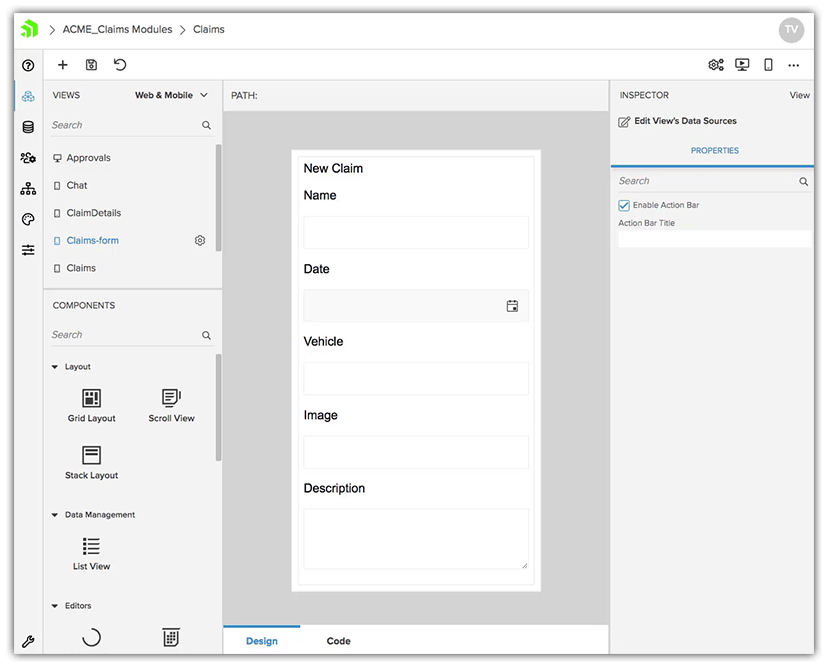Open Claims-form settings gear

200,241
